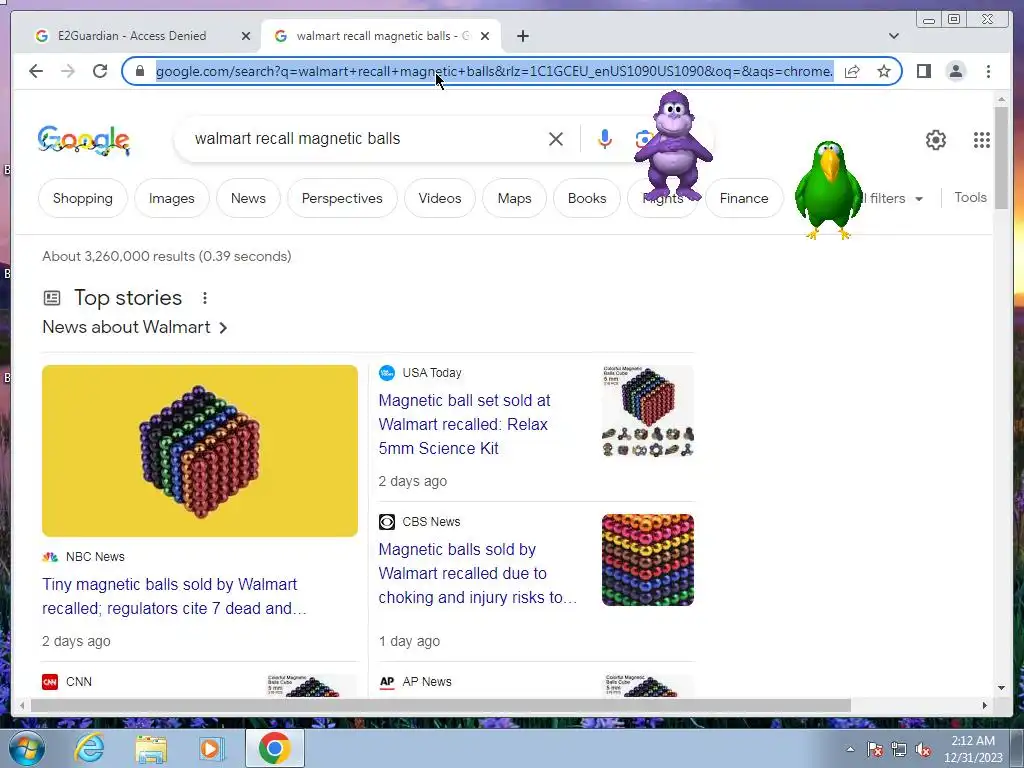Screen dimensions: 1024x768
Task: Open Maps results filter
Action: [x=515, y=198]
